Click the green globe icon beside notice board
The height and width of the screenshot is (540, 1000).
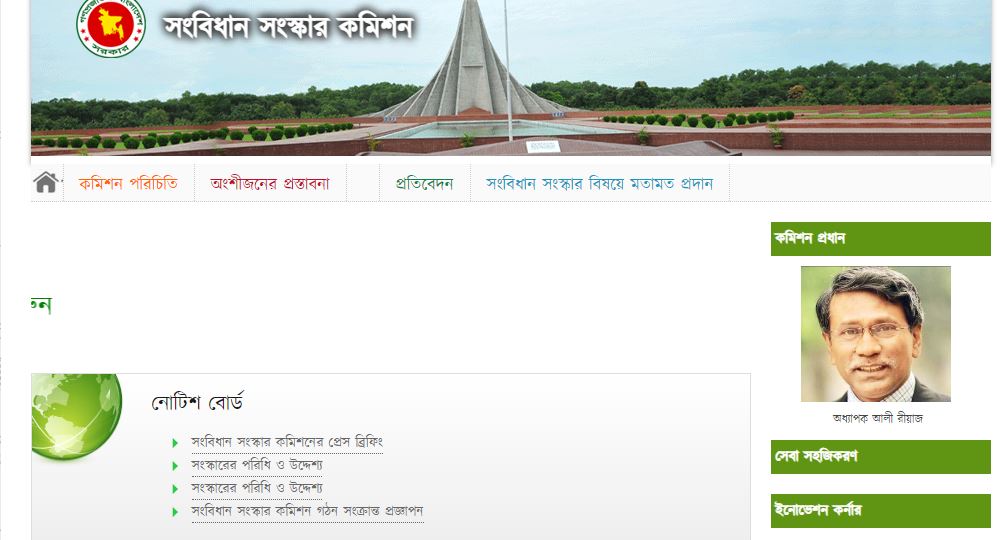tap(76, 417)
